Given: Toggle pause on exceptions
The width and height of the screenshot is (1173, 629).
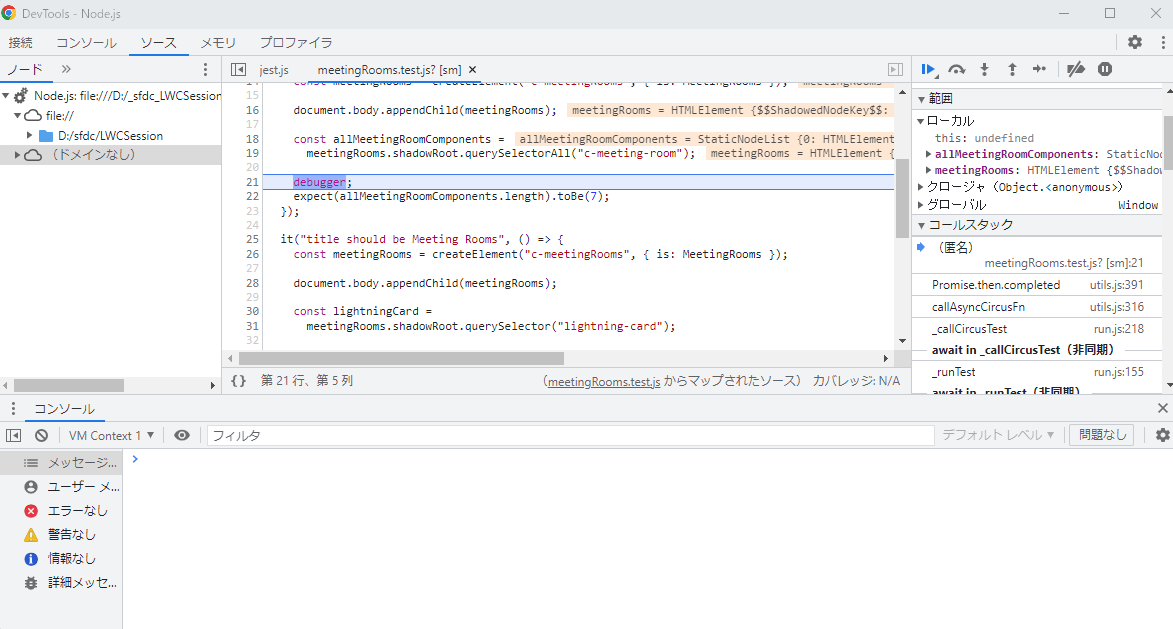Looking at the screenshot, I should pos(1105,70).
